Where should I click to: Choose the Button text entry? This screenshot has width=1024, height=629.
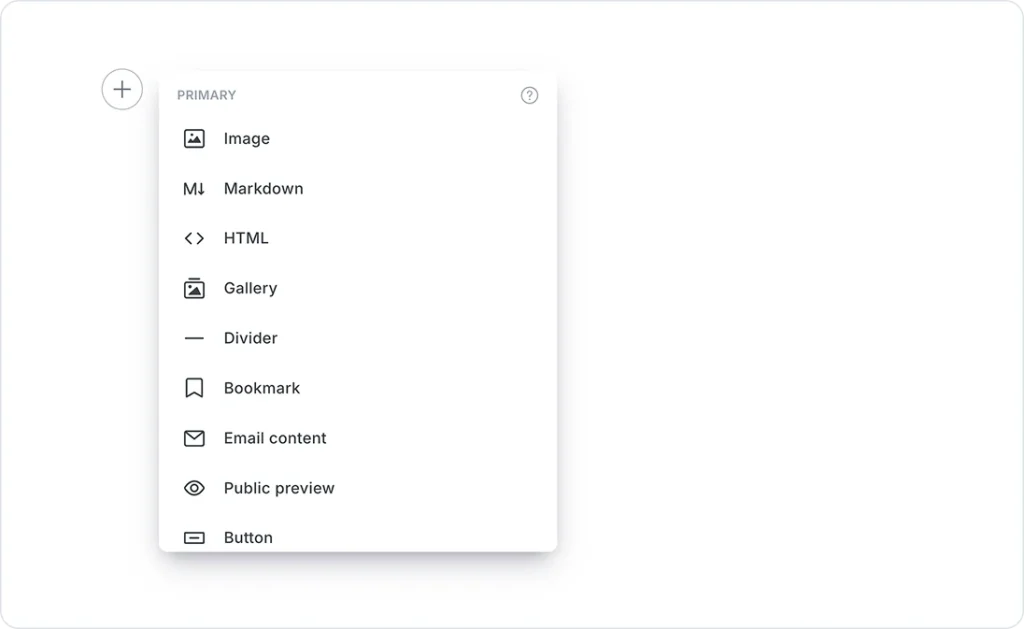[x=248, y=538]
